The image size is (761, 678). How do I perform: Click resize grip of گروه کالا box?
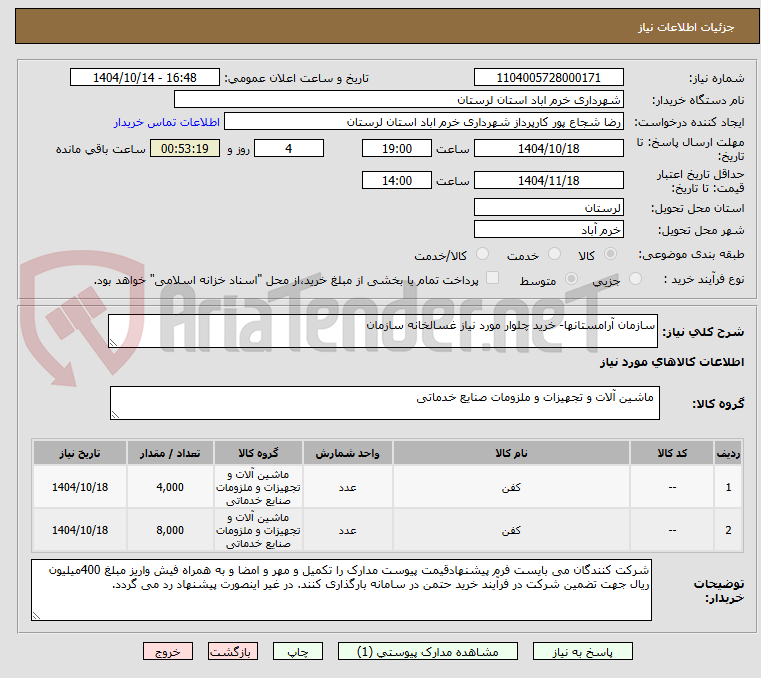pos(115,414)
